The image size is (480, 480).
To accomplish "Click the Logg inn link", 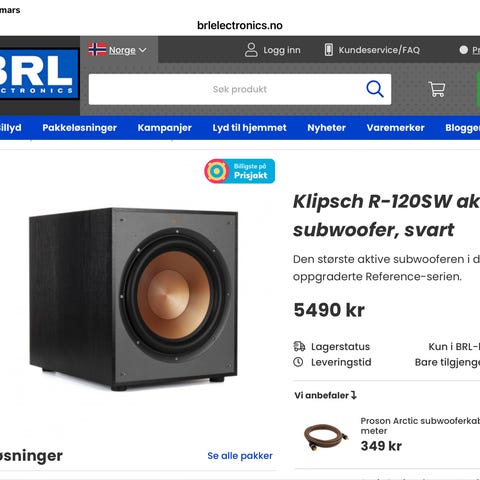I will click(282, 50).
